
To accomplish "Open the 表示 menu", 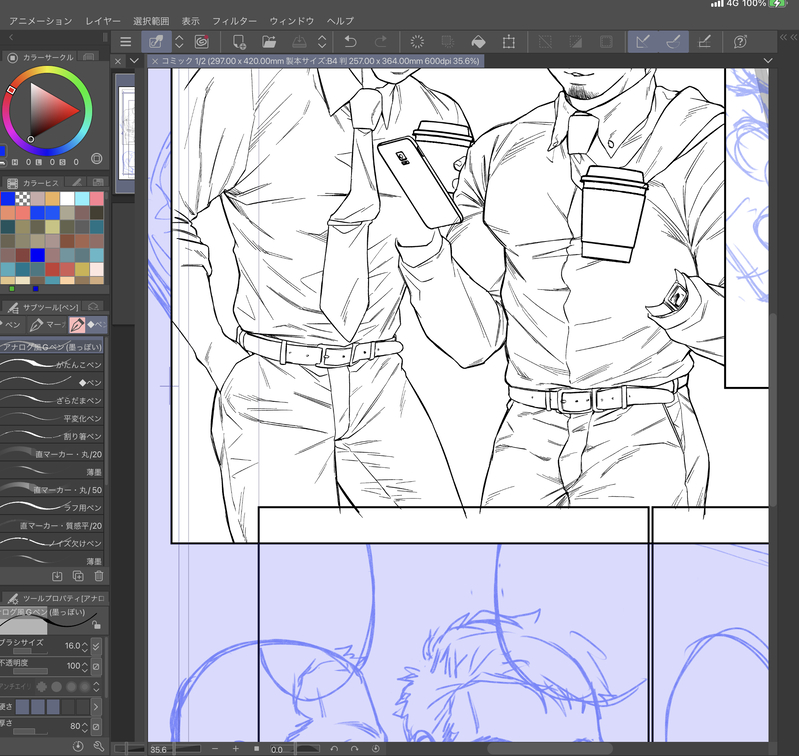I will (x=191, y=21).
